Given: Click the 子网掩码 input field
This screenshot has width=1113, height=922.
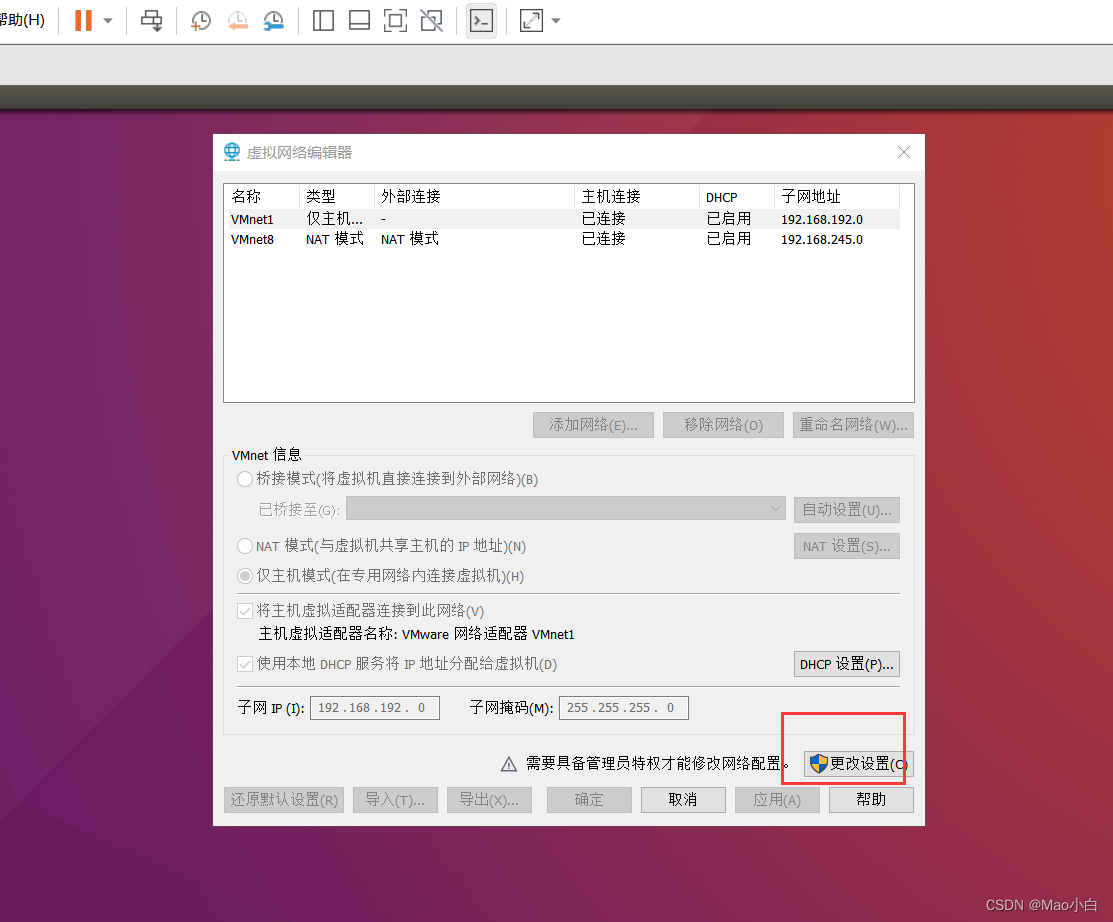Looking at the screenshot, I should click(624, 708).
